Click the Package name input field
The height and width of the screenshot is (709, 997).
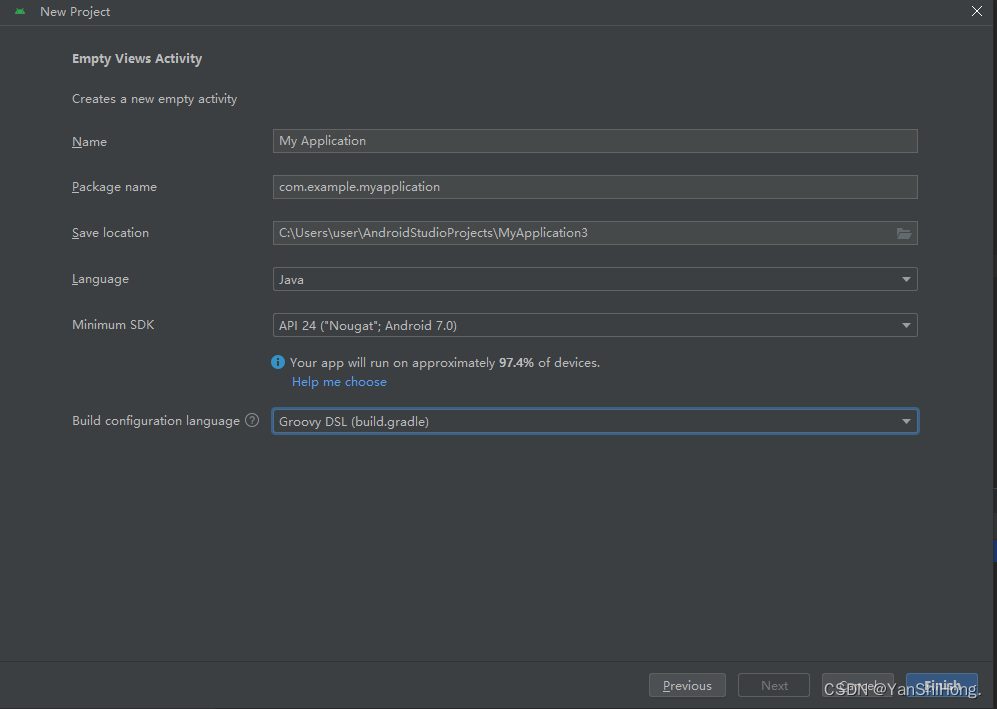[595, 187]
